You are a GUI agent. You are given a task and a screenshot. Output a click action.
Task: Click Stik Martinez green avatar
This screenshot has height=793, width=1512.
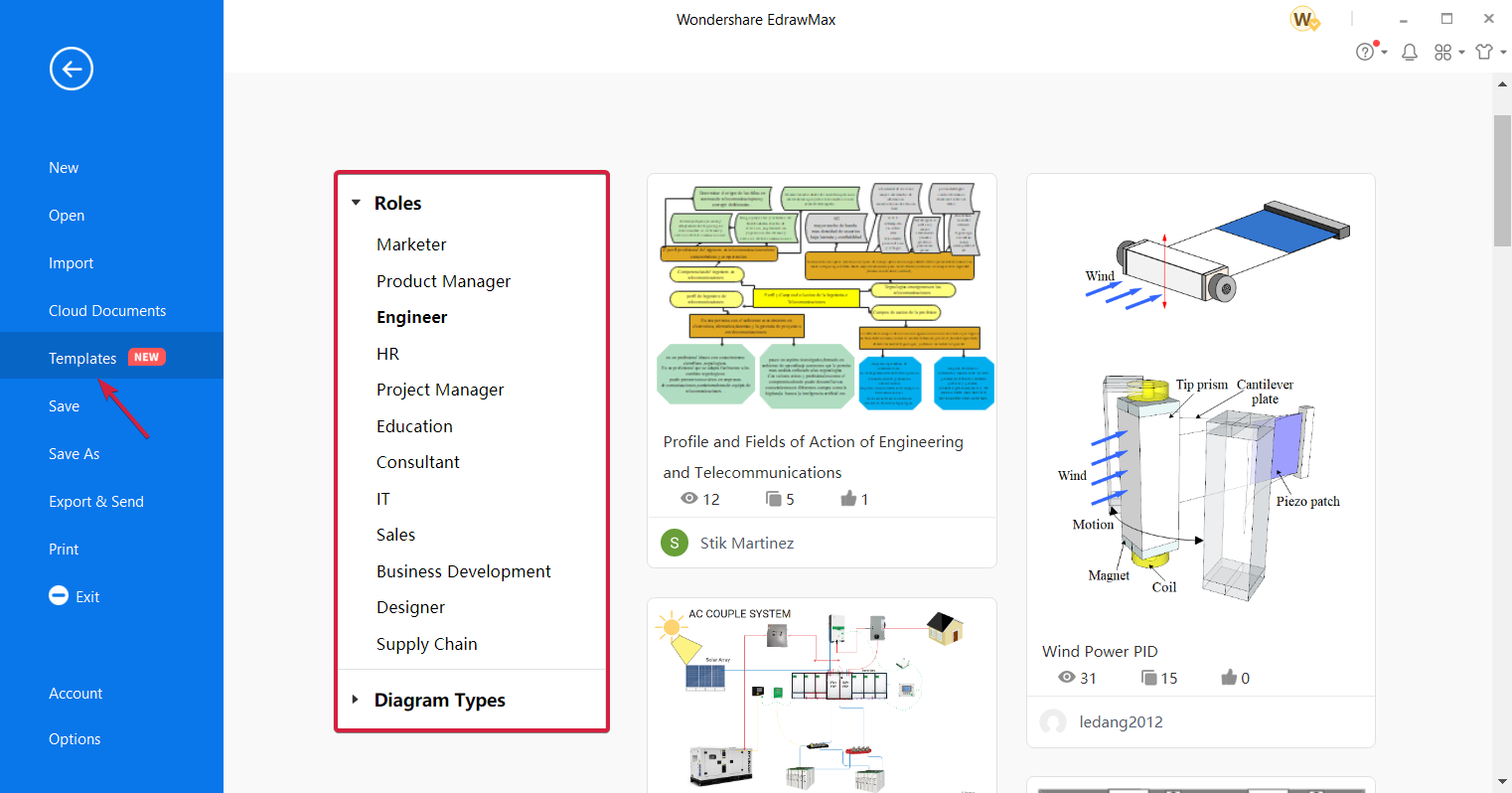[675, 543]
